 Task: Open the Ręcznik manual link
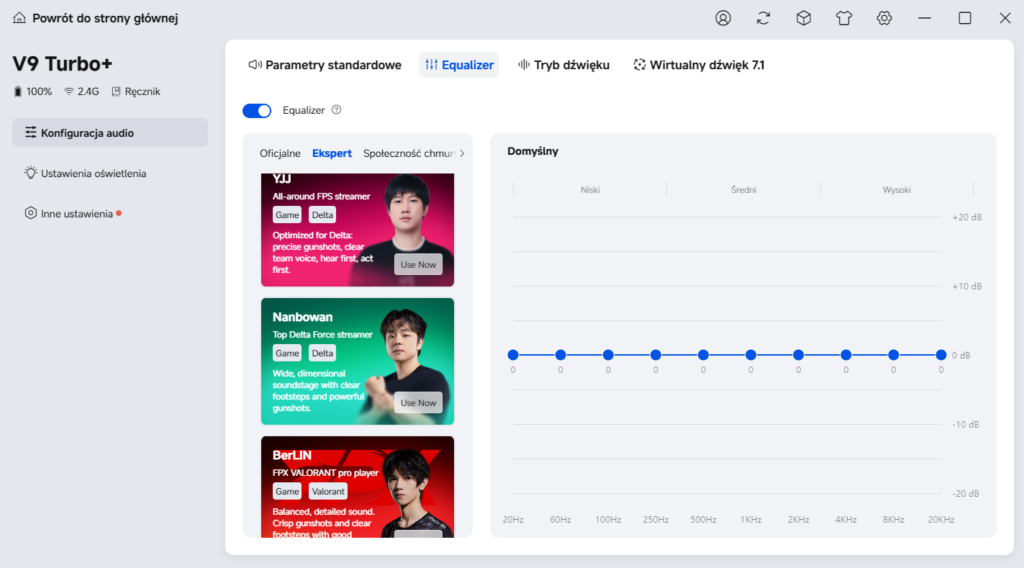tap(136, 91)
